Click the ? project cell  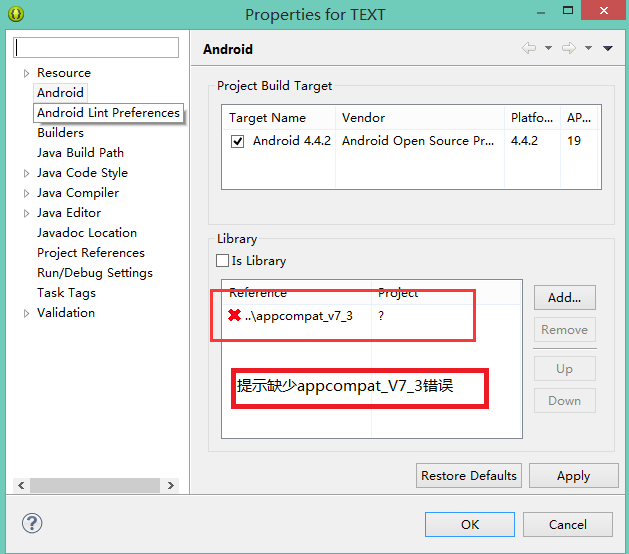click(x=381, y=316)
